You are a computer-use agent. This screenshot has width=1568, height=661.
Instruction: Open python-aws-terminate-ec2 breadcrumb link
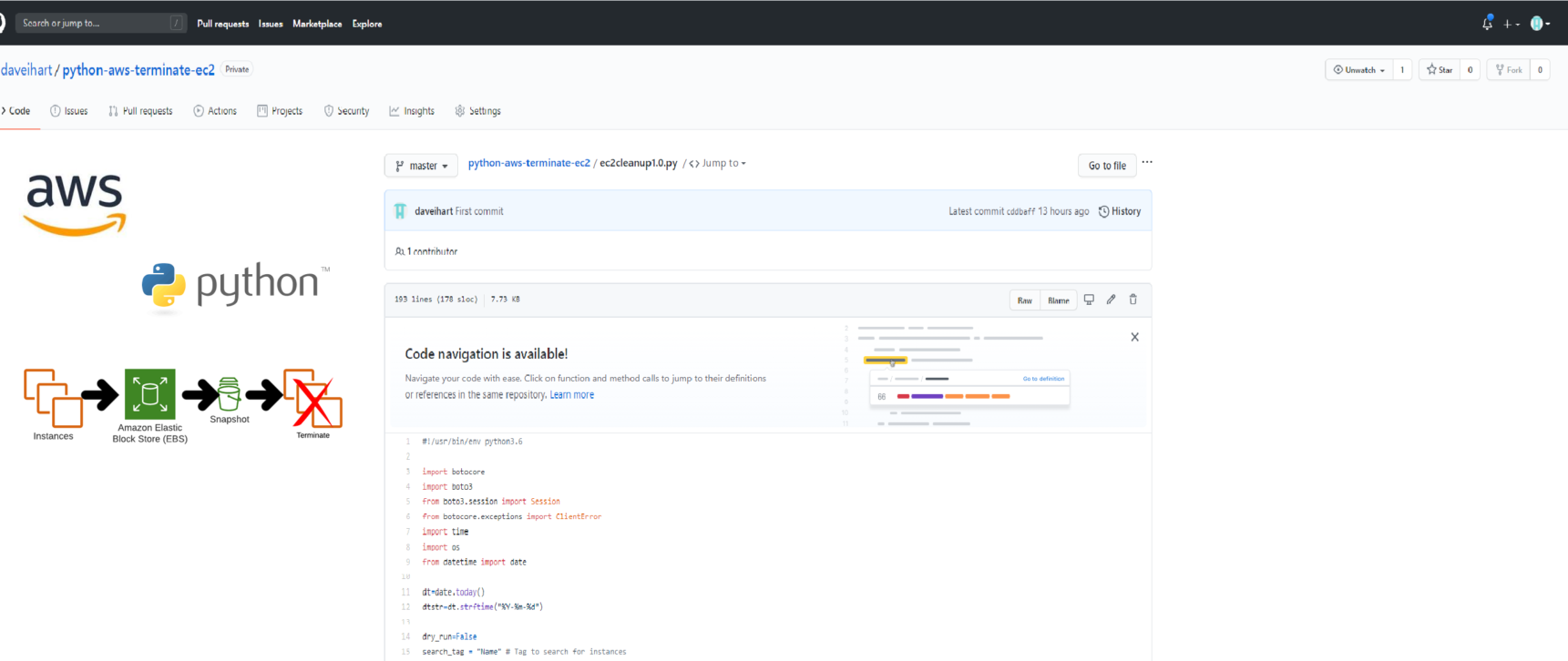(x=529, y=163)
